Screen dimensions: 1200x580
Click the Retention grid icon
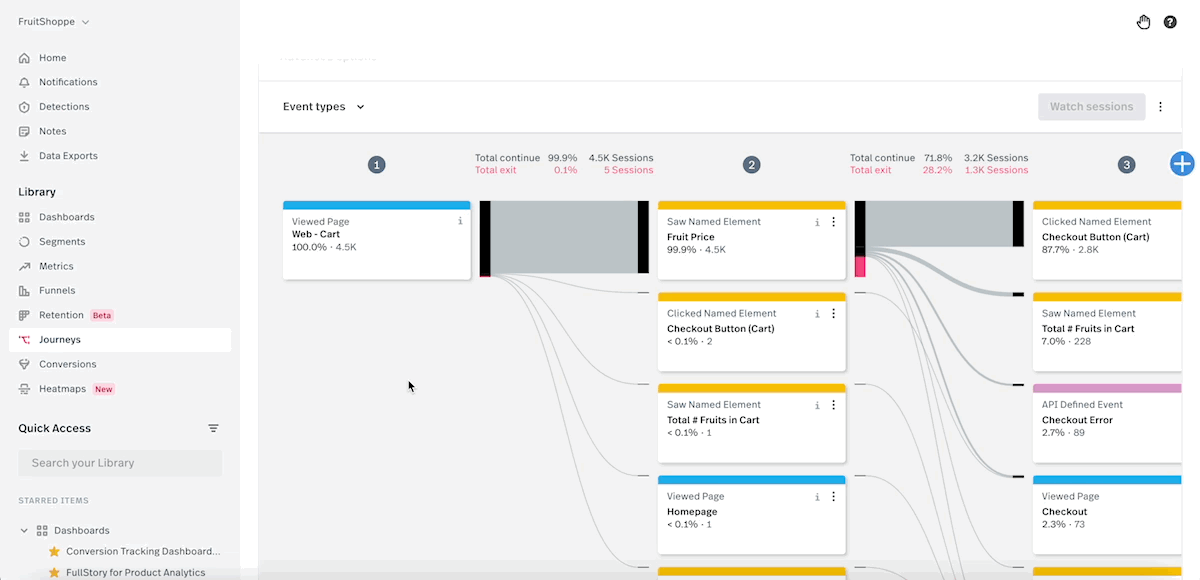[x=25, y=315]
